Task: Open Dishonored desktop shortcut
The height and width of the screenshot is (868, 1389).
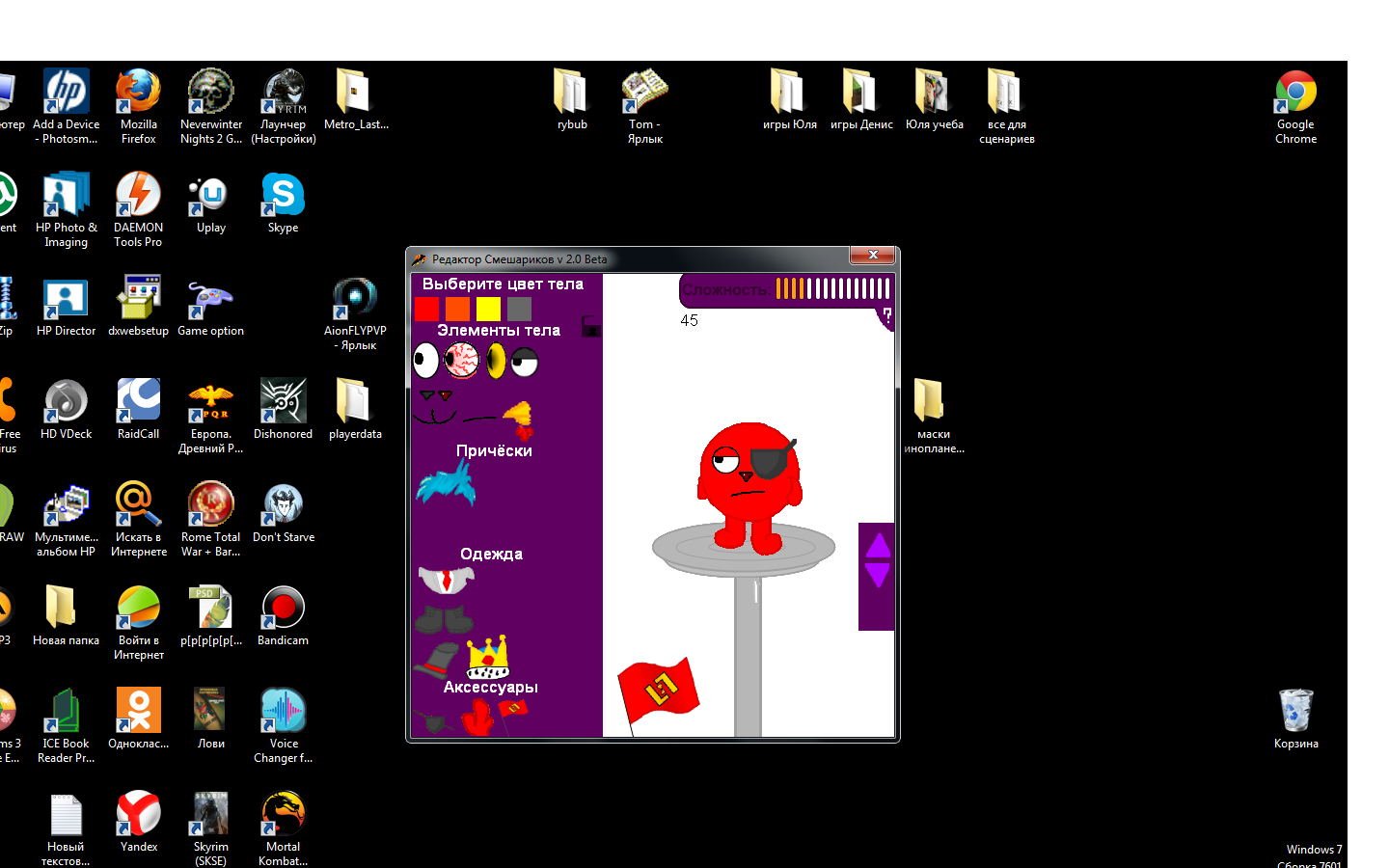Action: click(x=283, y=409)
